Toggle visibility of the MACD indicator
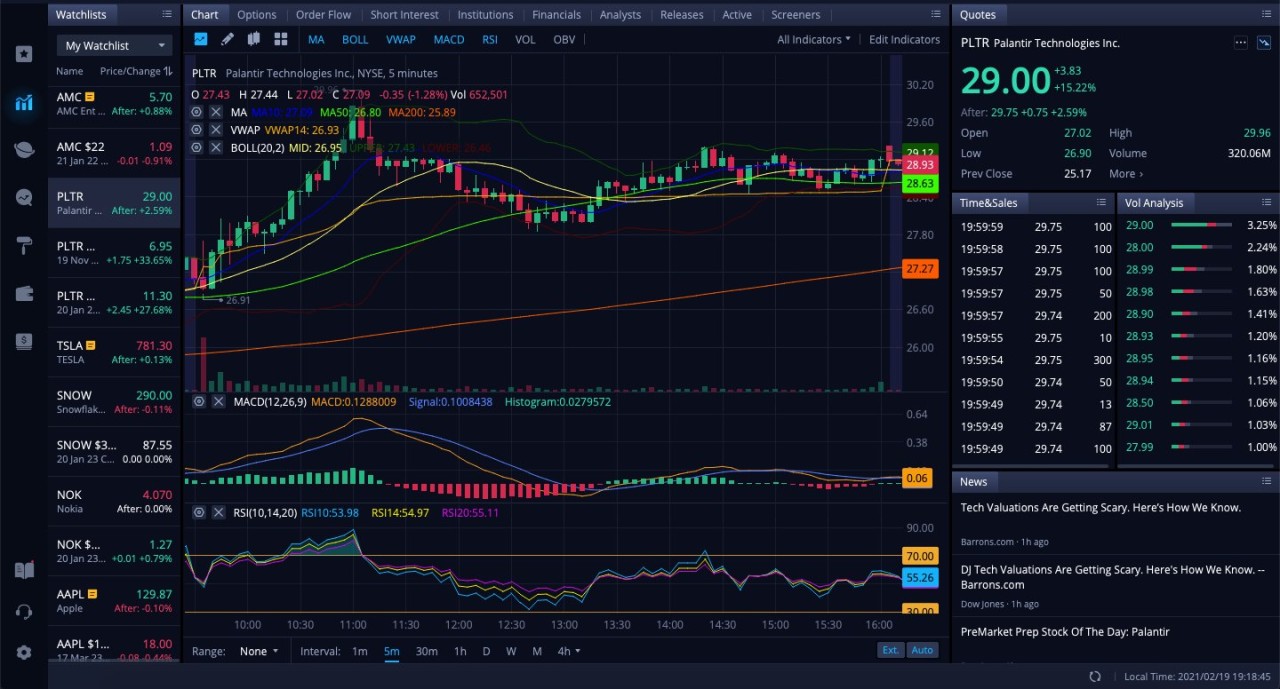 pos(198,402)
